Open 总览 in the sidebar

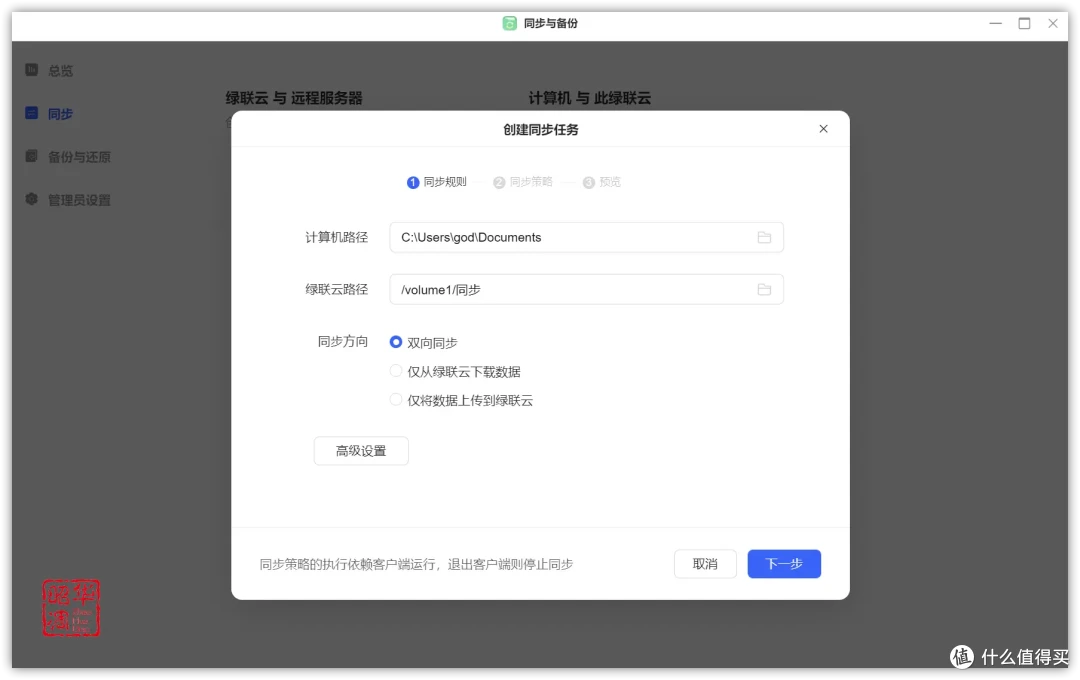[61, 70]
